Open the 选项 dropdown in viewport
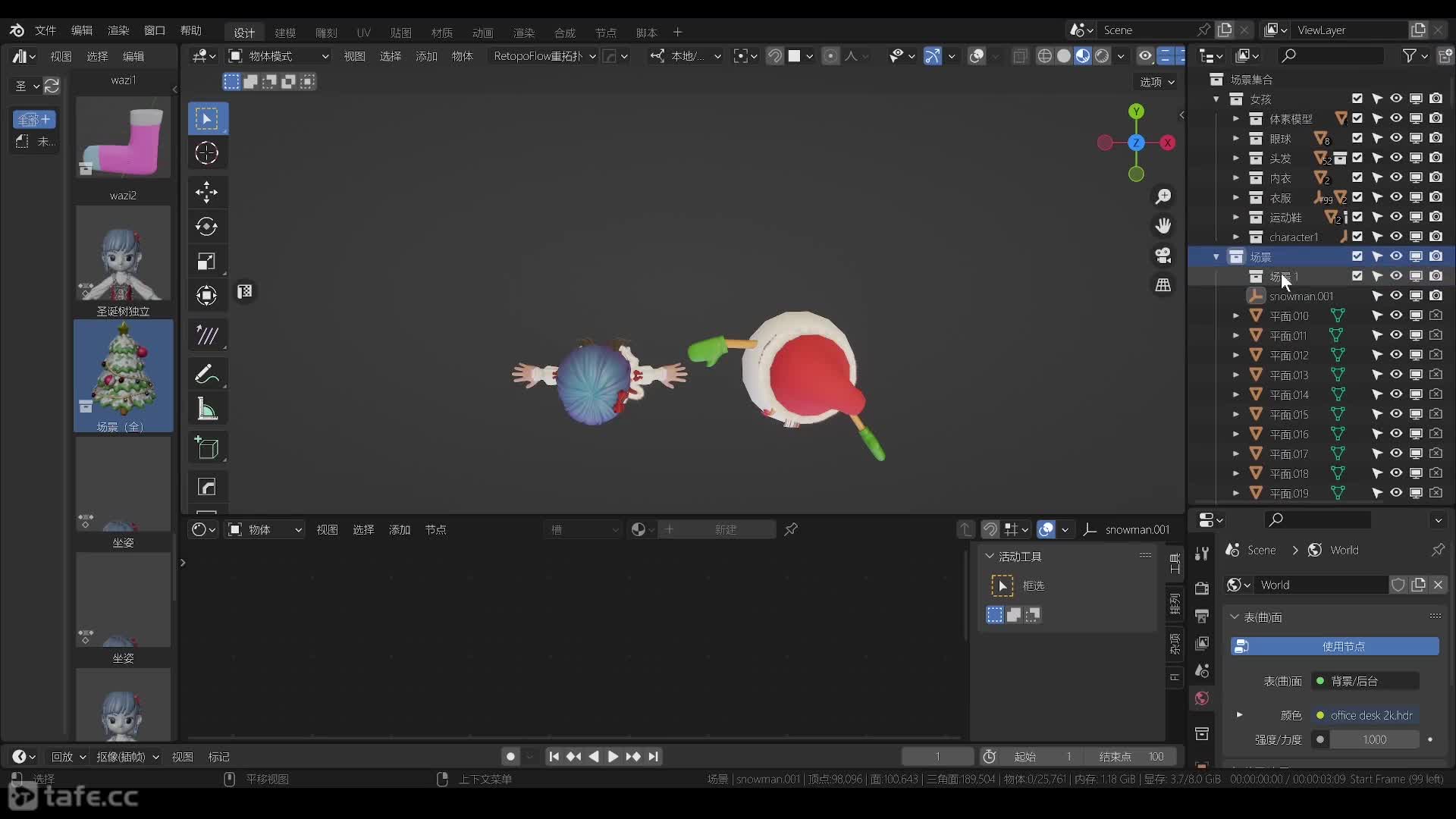 (x=1157, y=82)
